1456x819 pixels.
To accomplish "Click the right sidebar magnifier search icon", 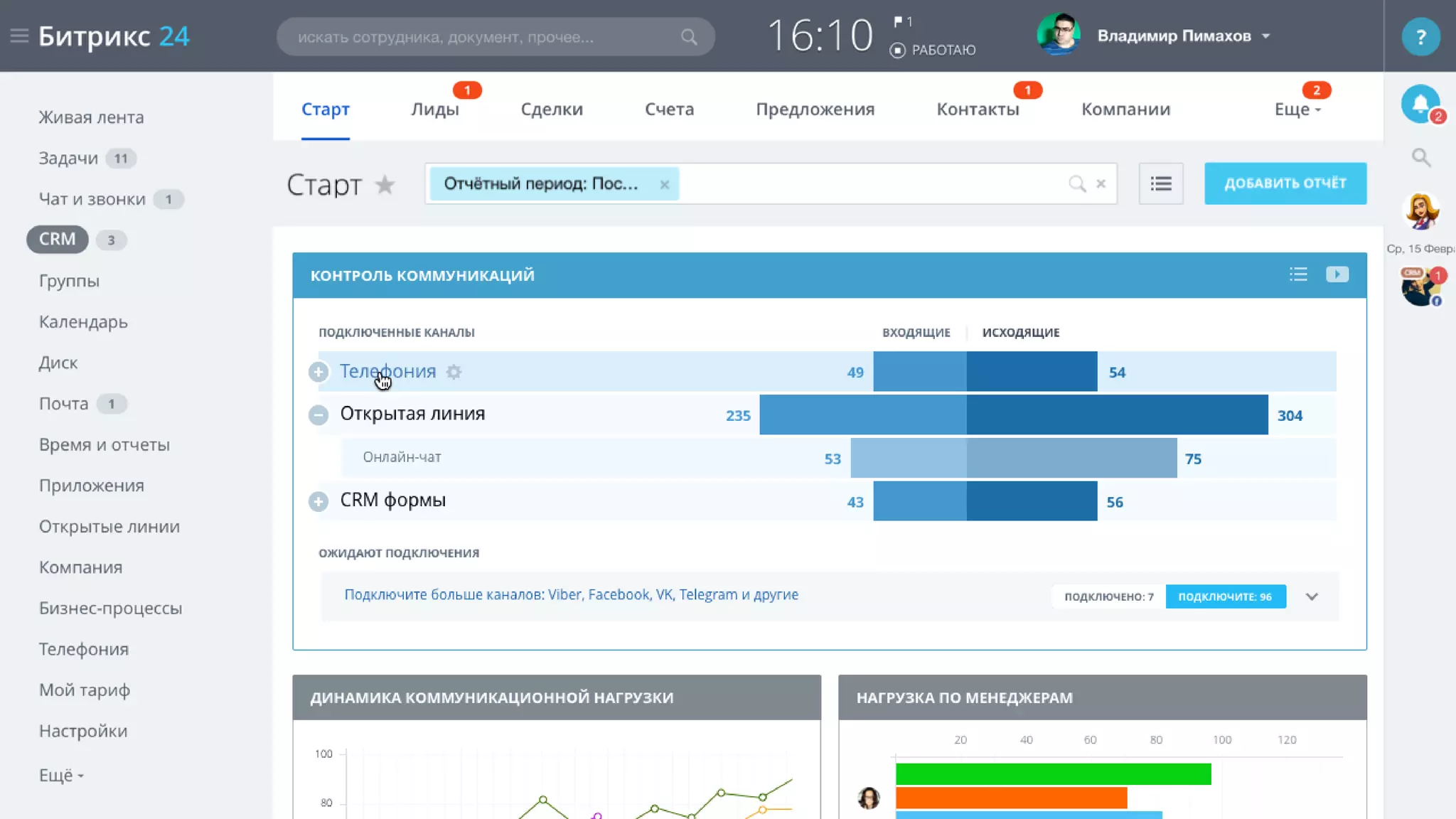I will tap(1420, 158).
